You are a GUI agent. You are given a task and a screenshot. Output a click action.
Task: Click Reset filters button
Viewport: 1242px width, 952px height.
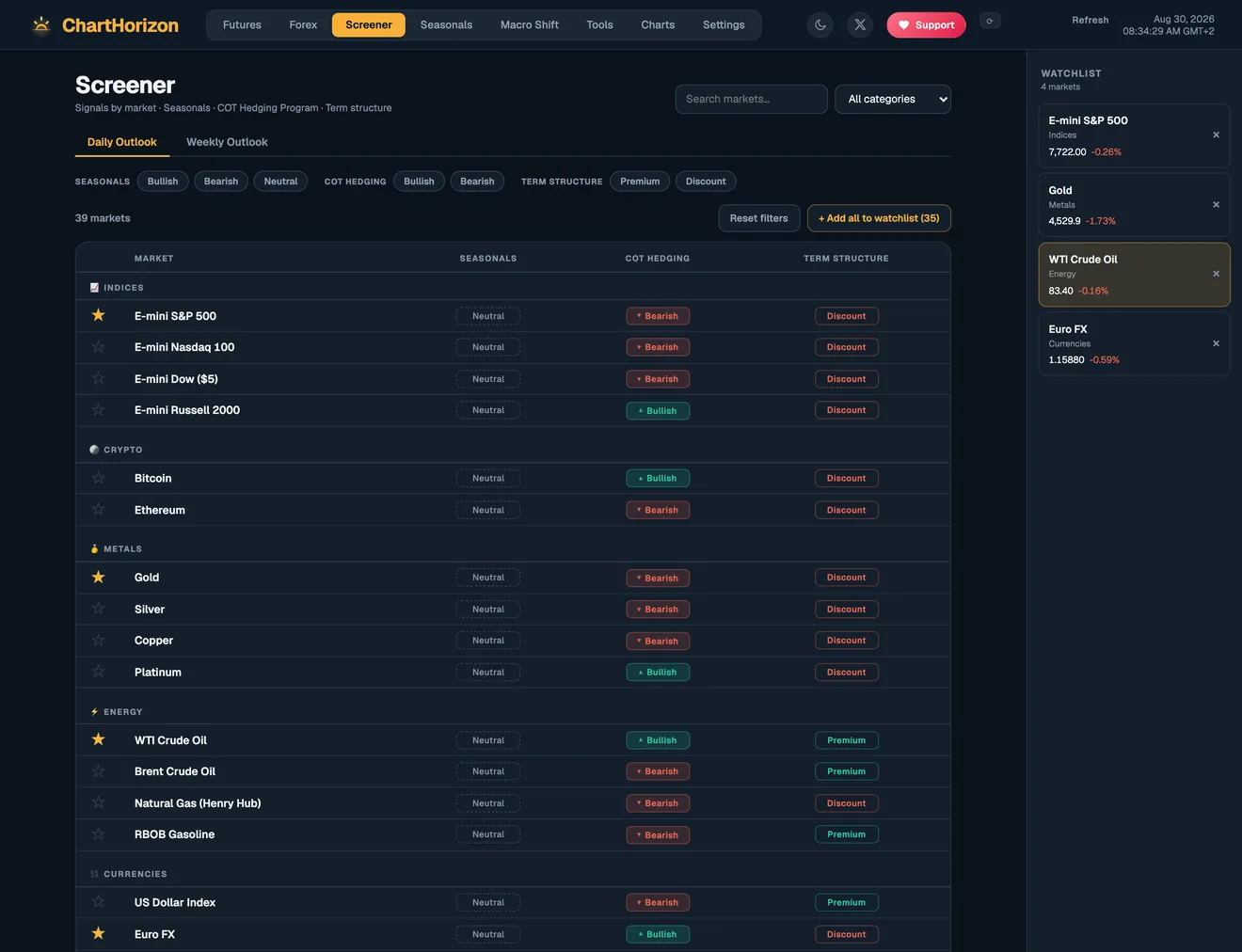pyautogui.click(x=759, y=218)
